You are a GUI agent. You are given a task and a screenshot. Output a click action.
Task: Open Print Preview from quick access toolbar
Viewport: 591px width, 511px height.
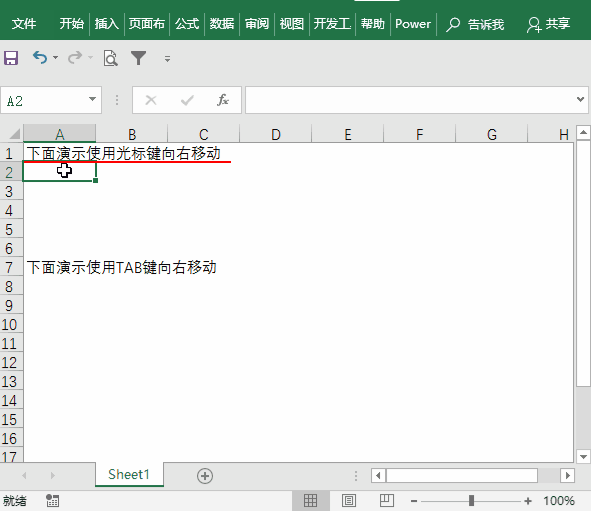click(110, 58)
